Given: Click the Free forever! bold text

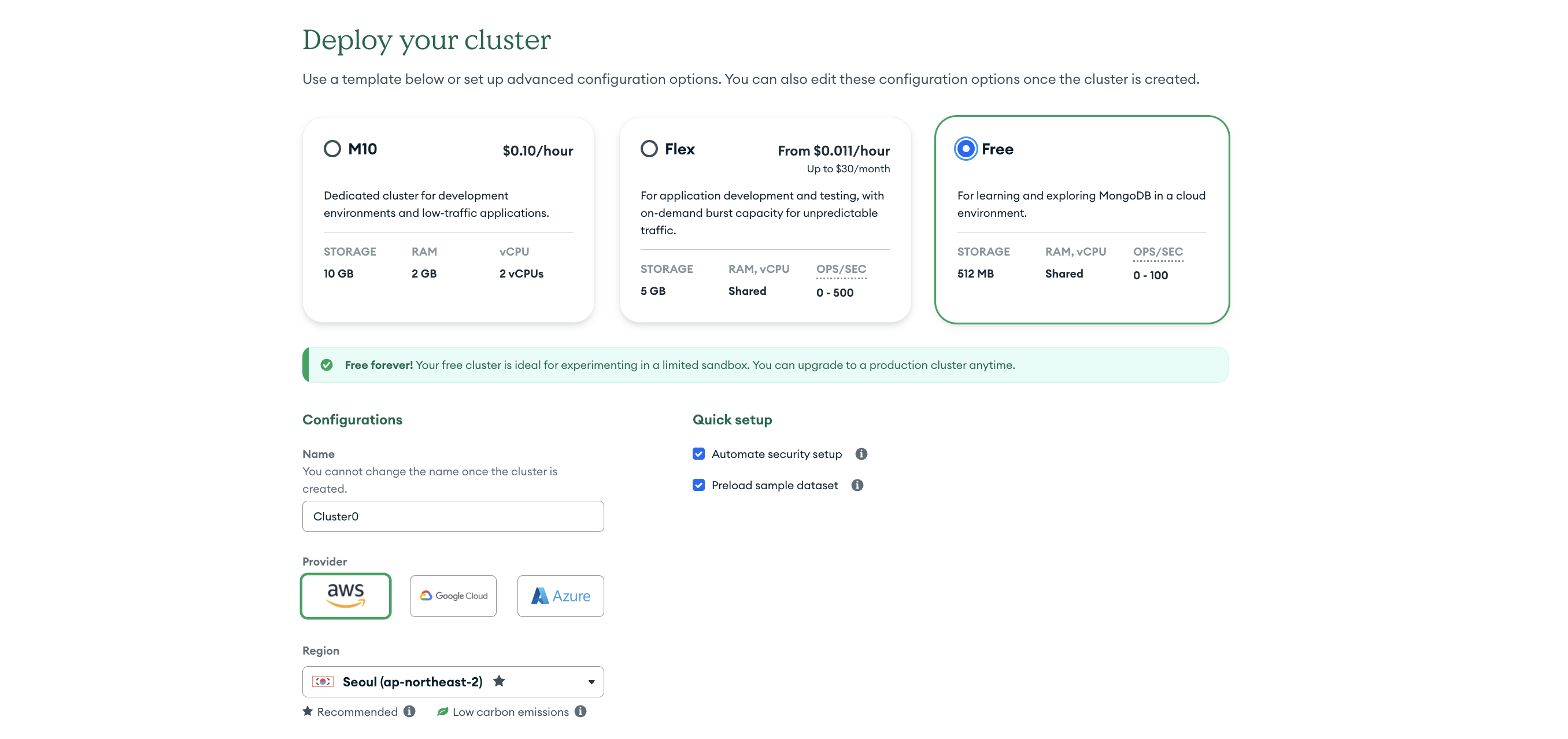Looking at the screenshot, I should coord(379,365).
